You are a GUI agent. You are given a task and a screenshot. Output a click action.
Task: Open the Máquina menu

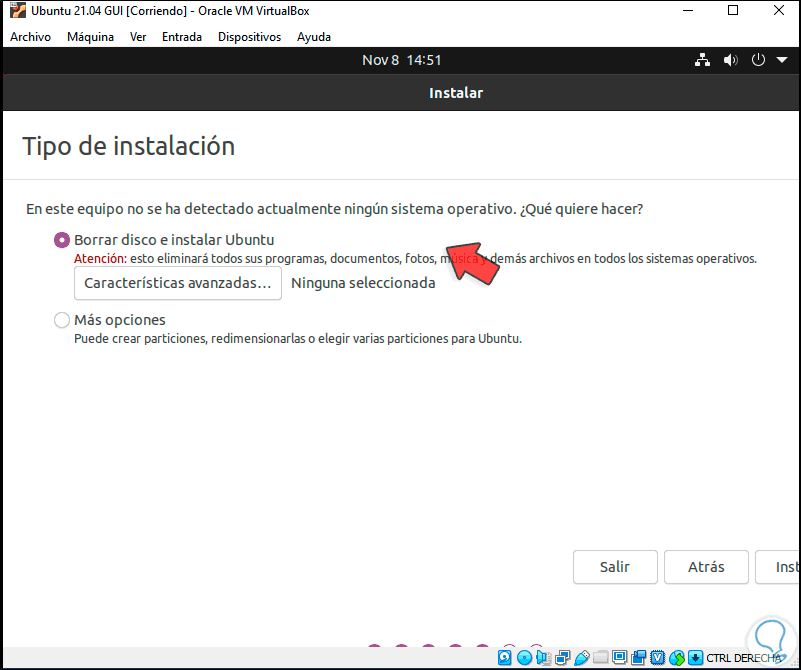click(x=91, y=37)
